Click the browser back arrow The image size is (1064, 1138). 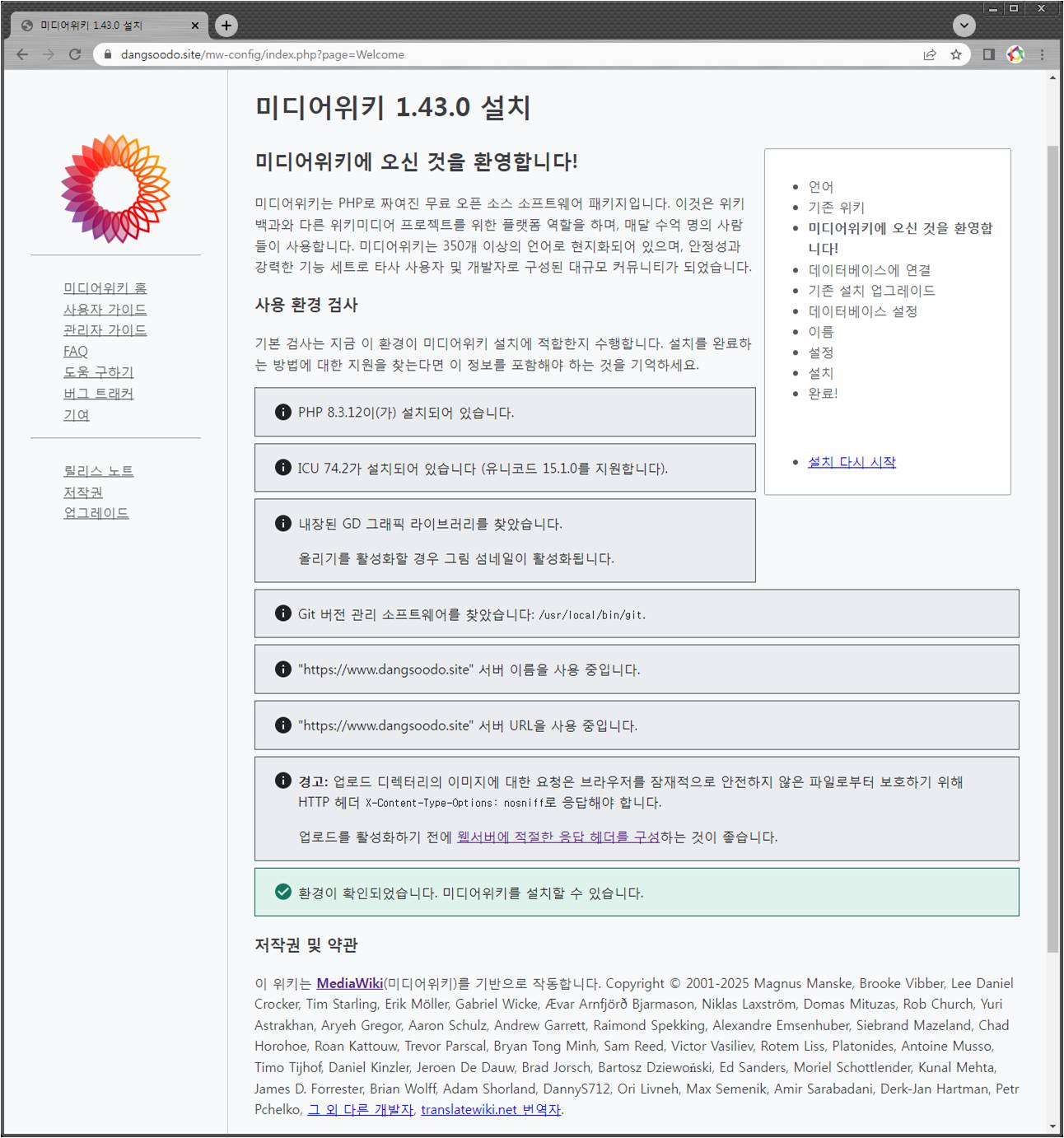click(x=22, y=54)
